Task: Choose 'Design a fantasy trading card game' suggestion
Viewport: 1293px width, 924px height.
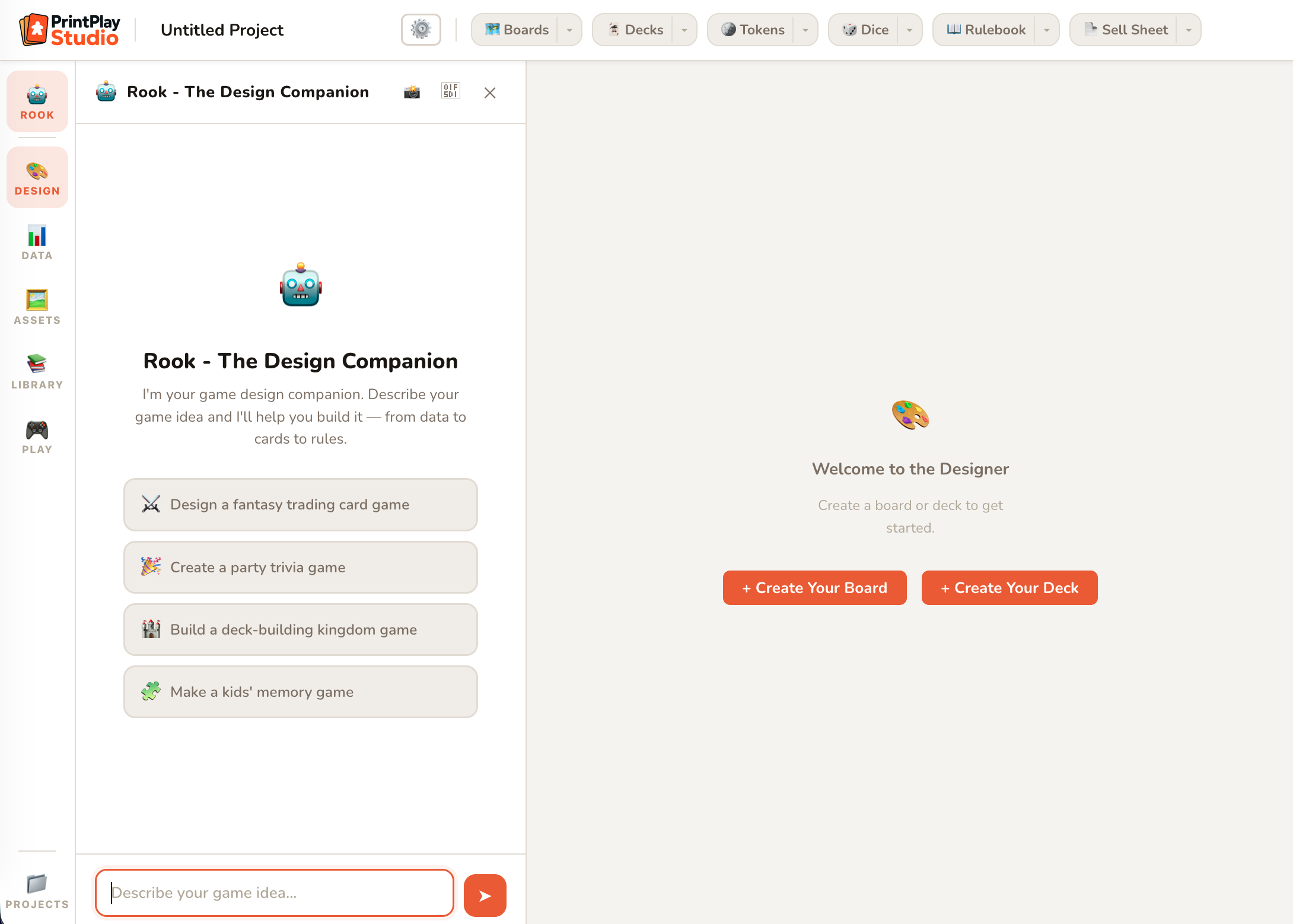Action: coord(301,505)
